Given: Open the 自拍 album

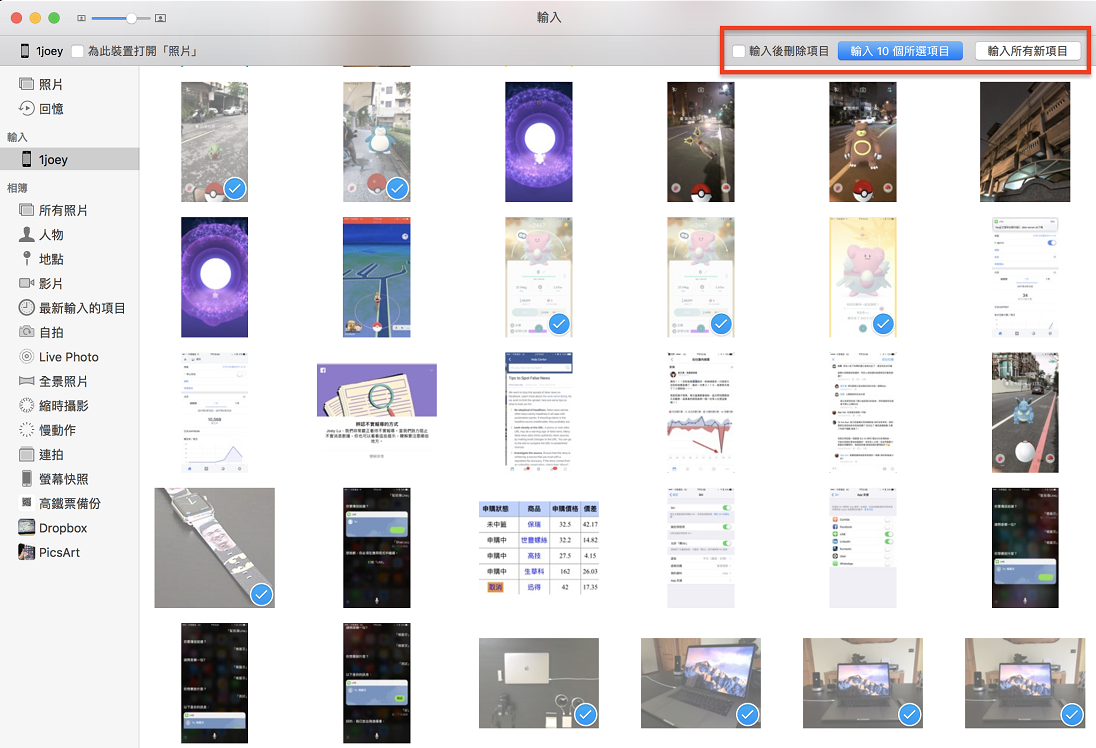Looking at the screenshot, I should 47,332.
